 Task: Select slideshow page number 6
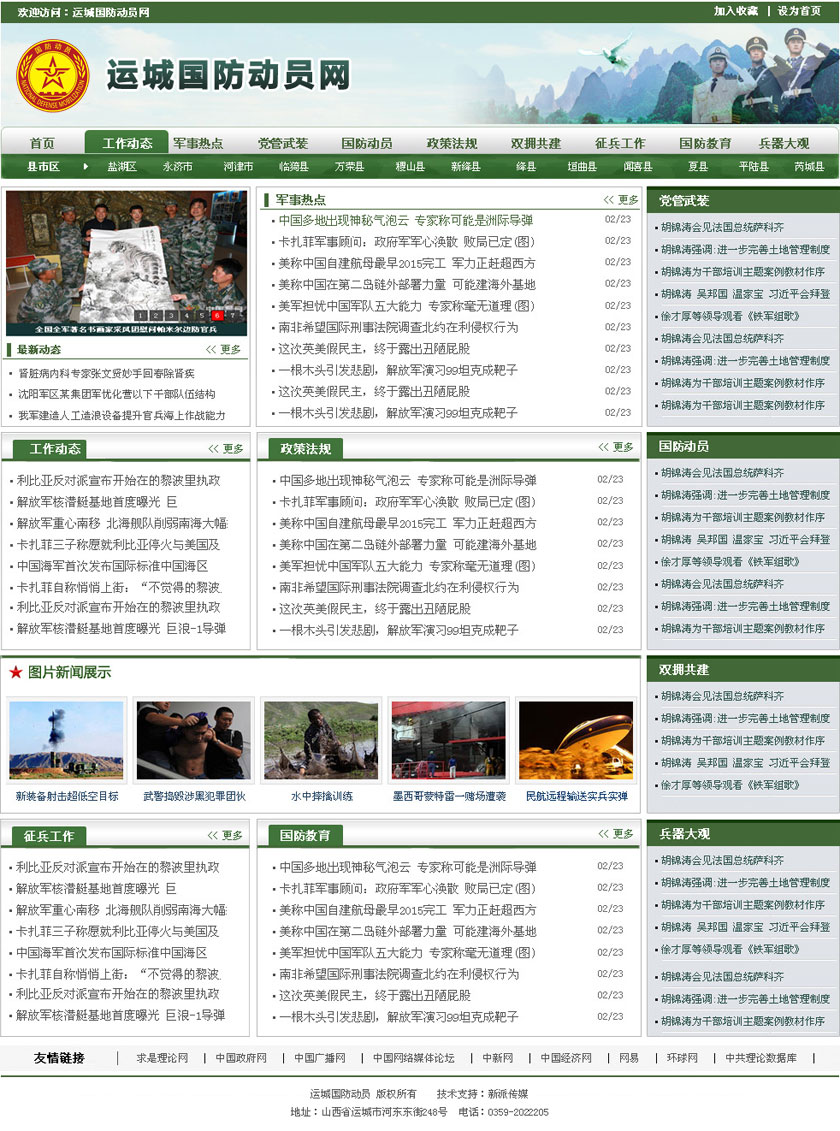[217, 315]
